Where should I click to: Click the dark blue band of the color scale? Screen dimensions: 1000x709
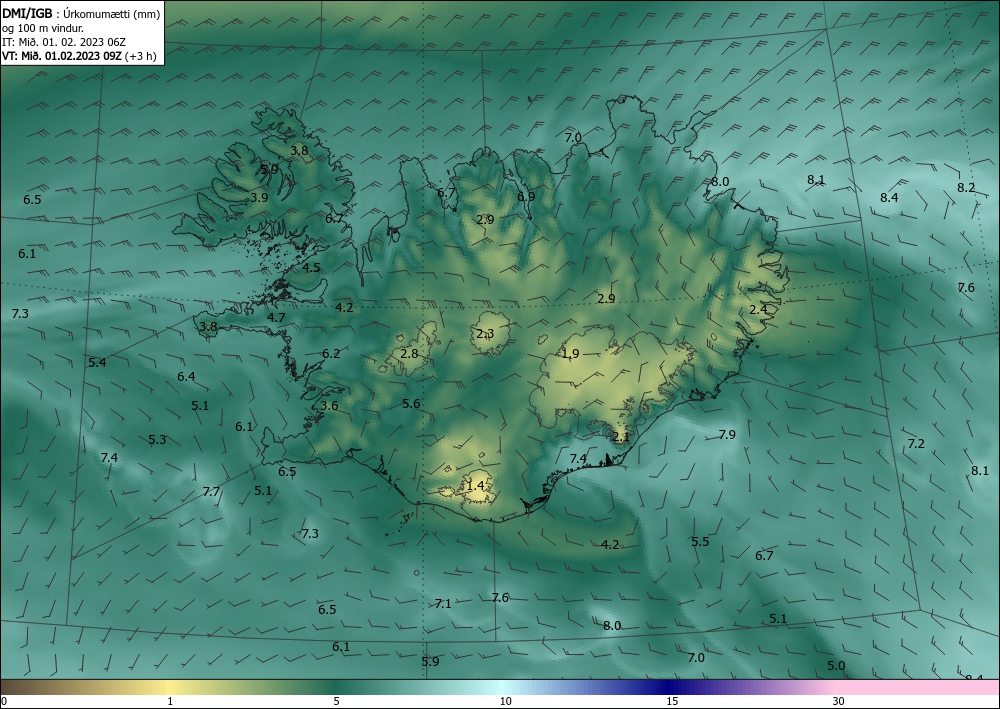pos(666,687)
